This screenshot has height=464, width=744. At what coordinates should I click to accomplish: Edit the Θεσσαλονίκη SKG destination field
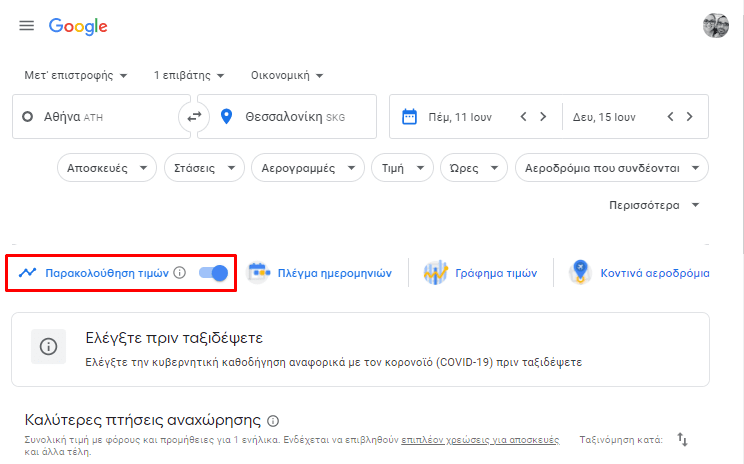coord(287,117)
